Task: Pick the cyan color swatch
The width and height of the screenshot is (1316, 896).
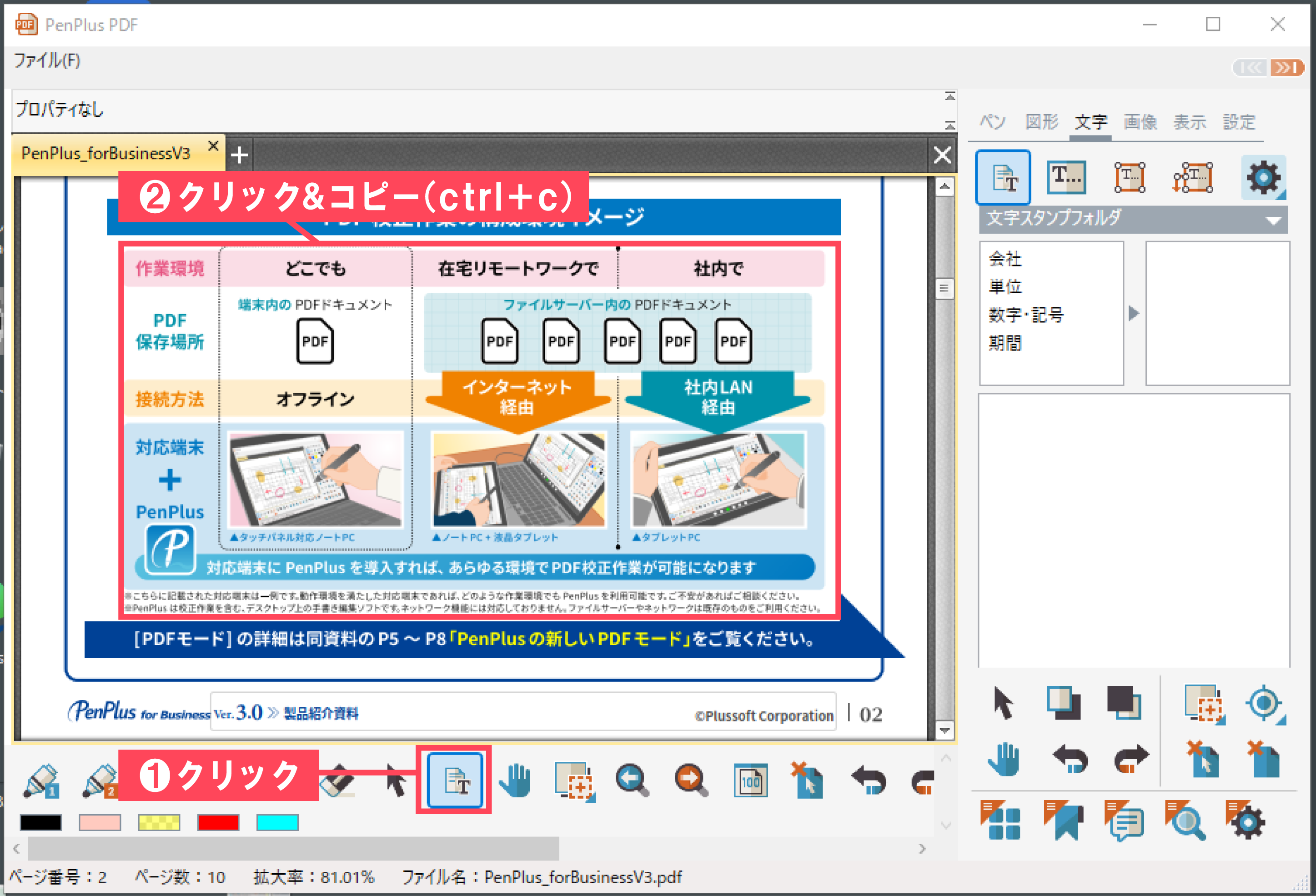Action: pos(277,822)
